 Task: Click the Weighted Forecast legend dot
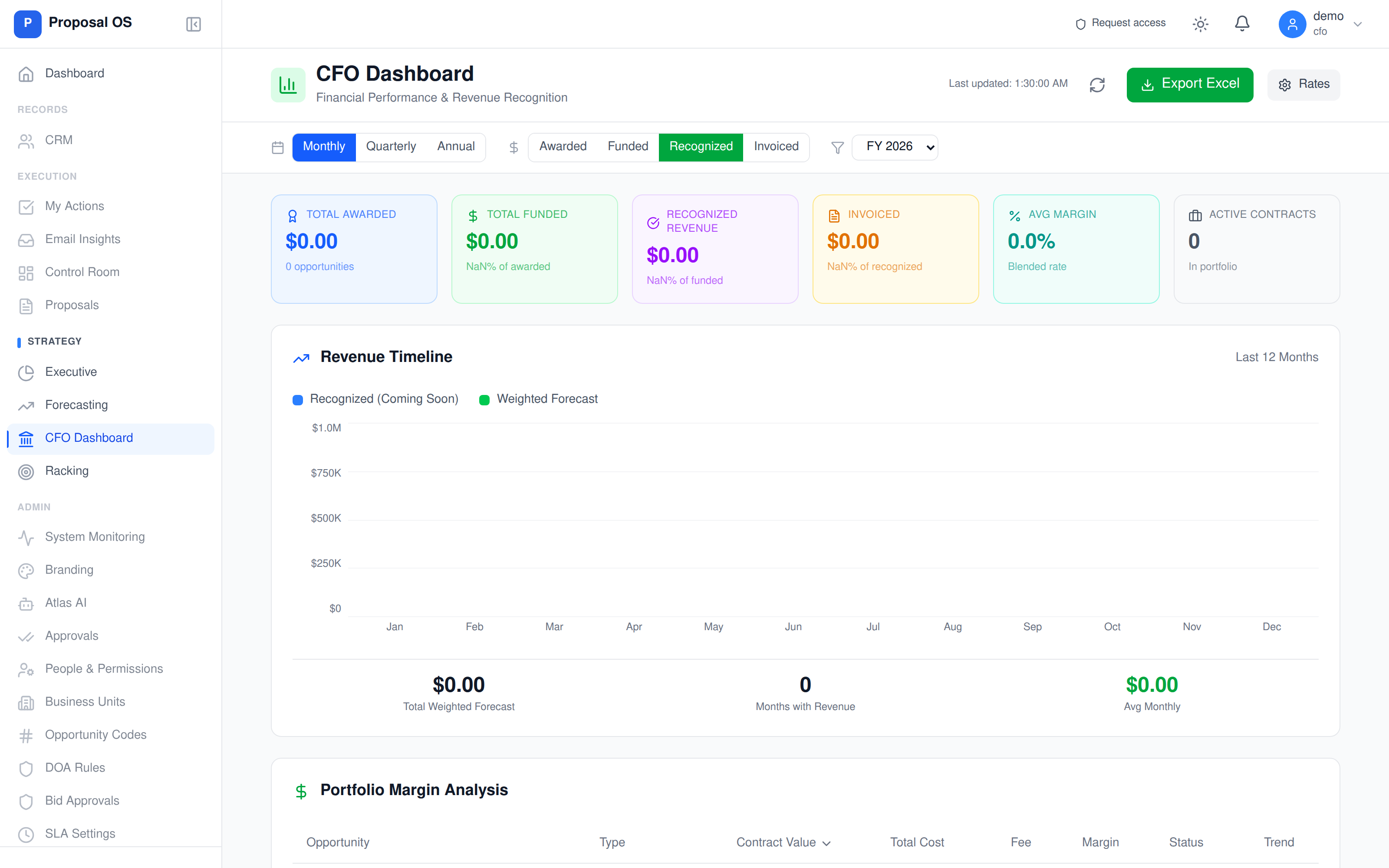pyautogui.click(x=485, y=399)
